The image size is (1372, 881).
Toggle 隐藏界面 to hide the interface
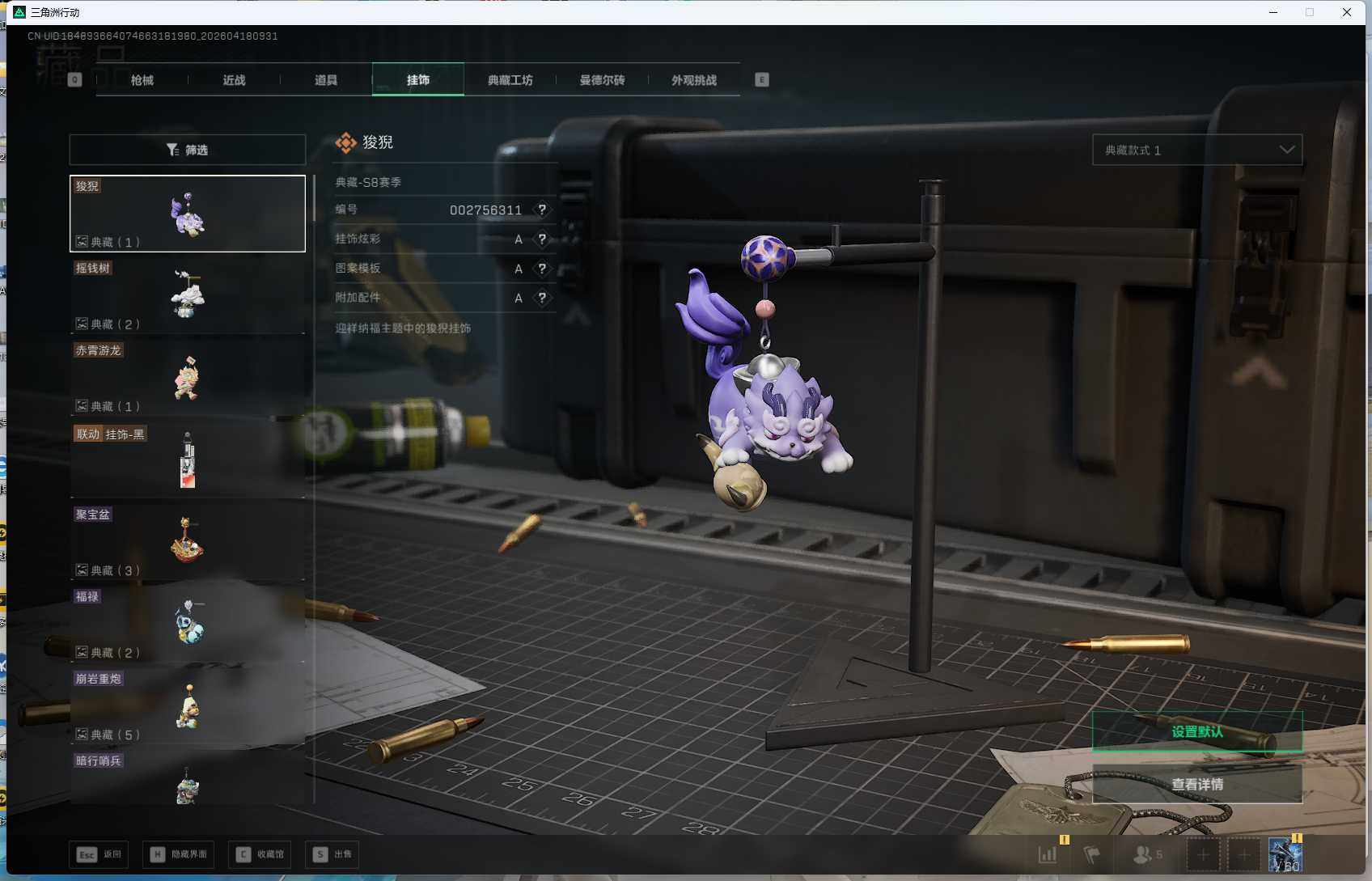[x=179, y=854]
